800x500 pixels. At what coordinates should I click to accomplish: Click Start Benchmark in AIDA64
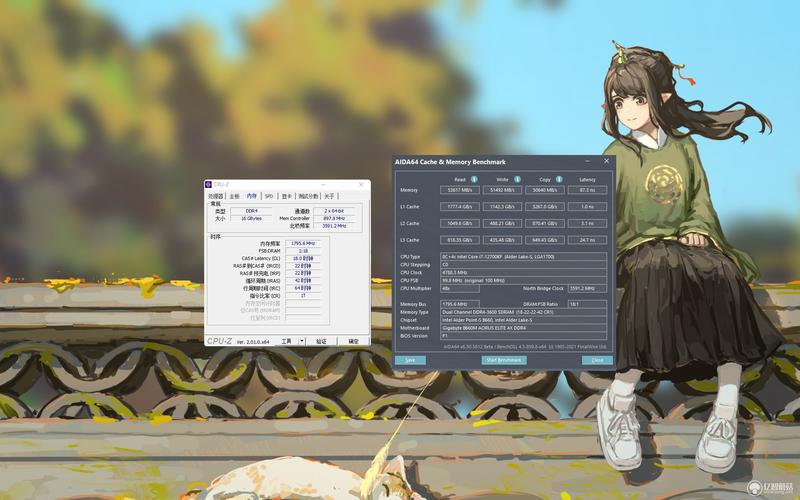pos(504,360)
